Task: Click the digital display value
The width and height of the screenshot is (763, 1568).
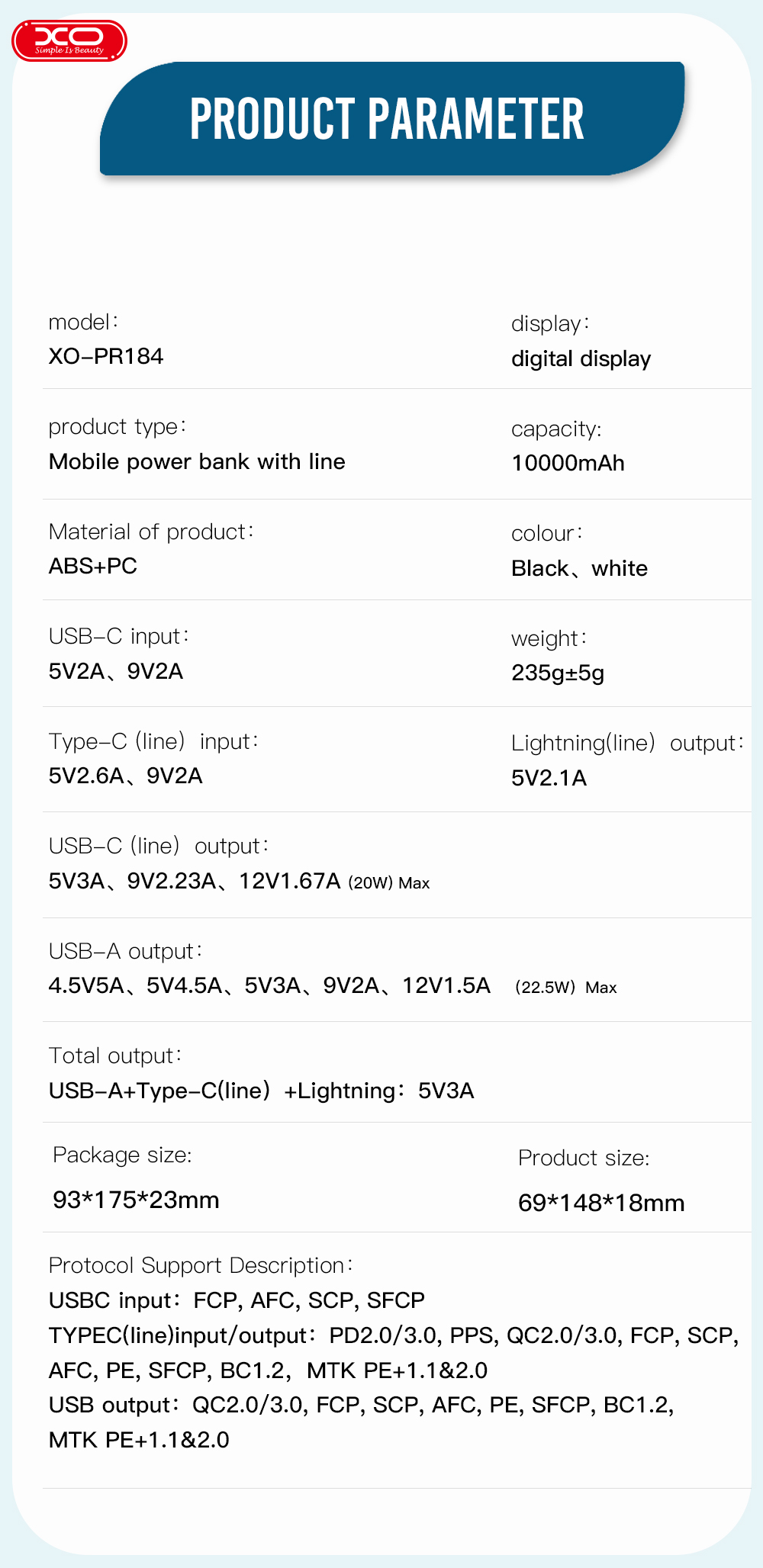Action: click(x=581, y=359)
